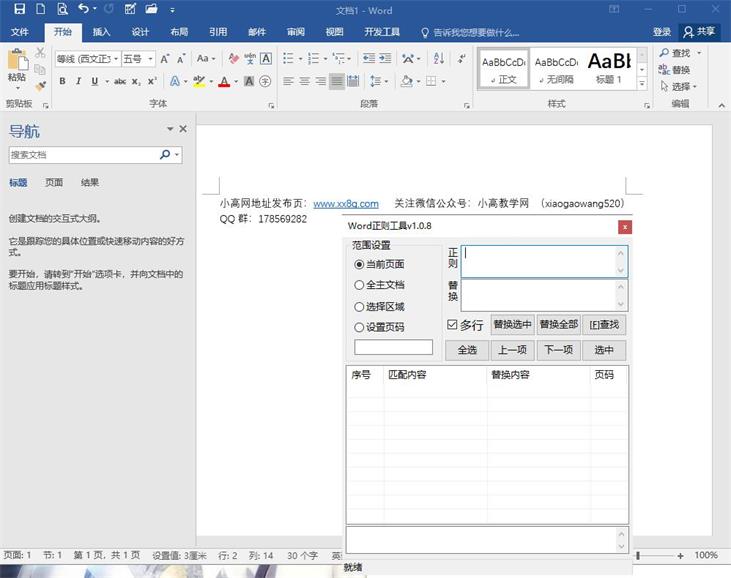
Task: Click the bullet list icon
Action: point(289,58)
